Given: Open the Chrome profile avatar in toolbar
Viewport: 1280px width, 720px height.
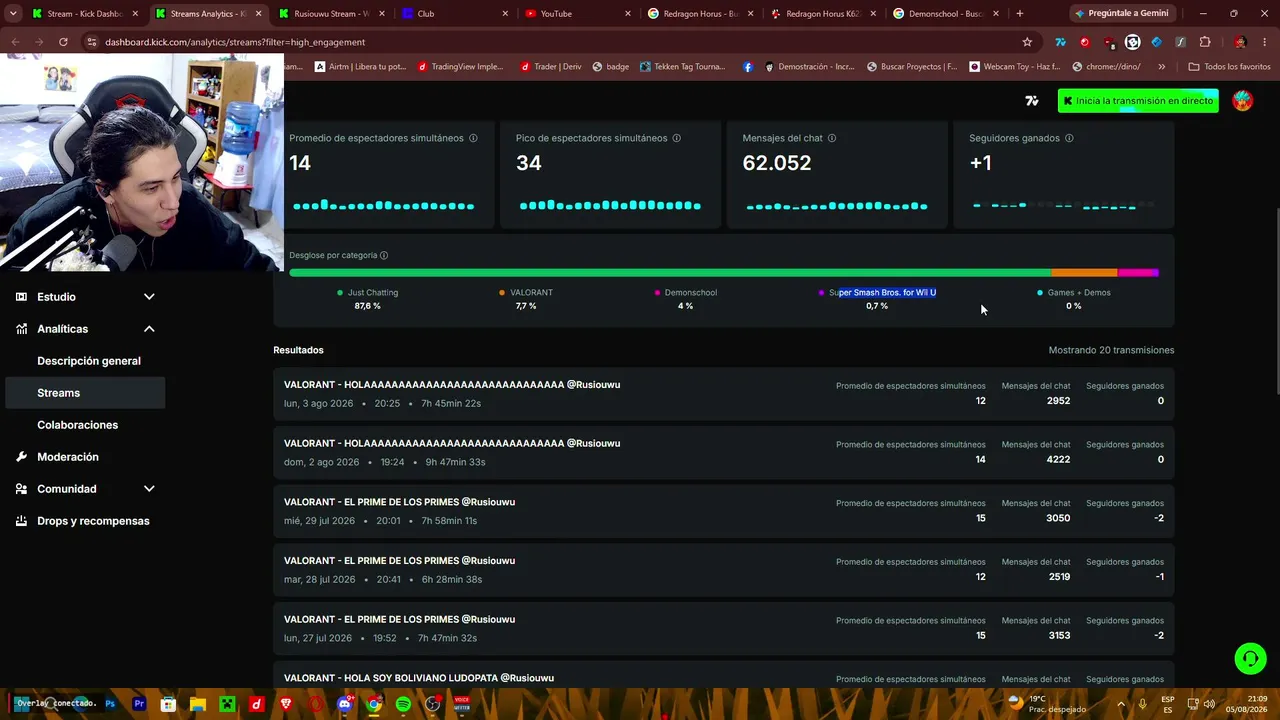Looking at the screenshot, I should [1240, 42].
